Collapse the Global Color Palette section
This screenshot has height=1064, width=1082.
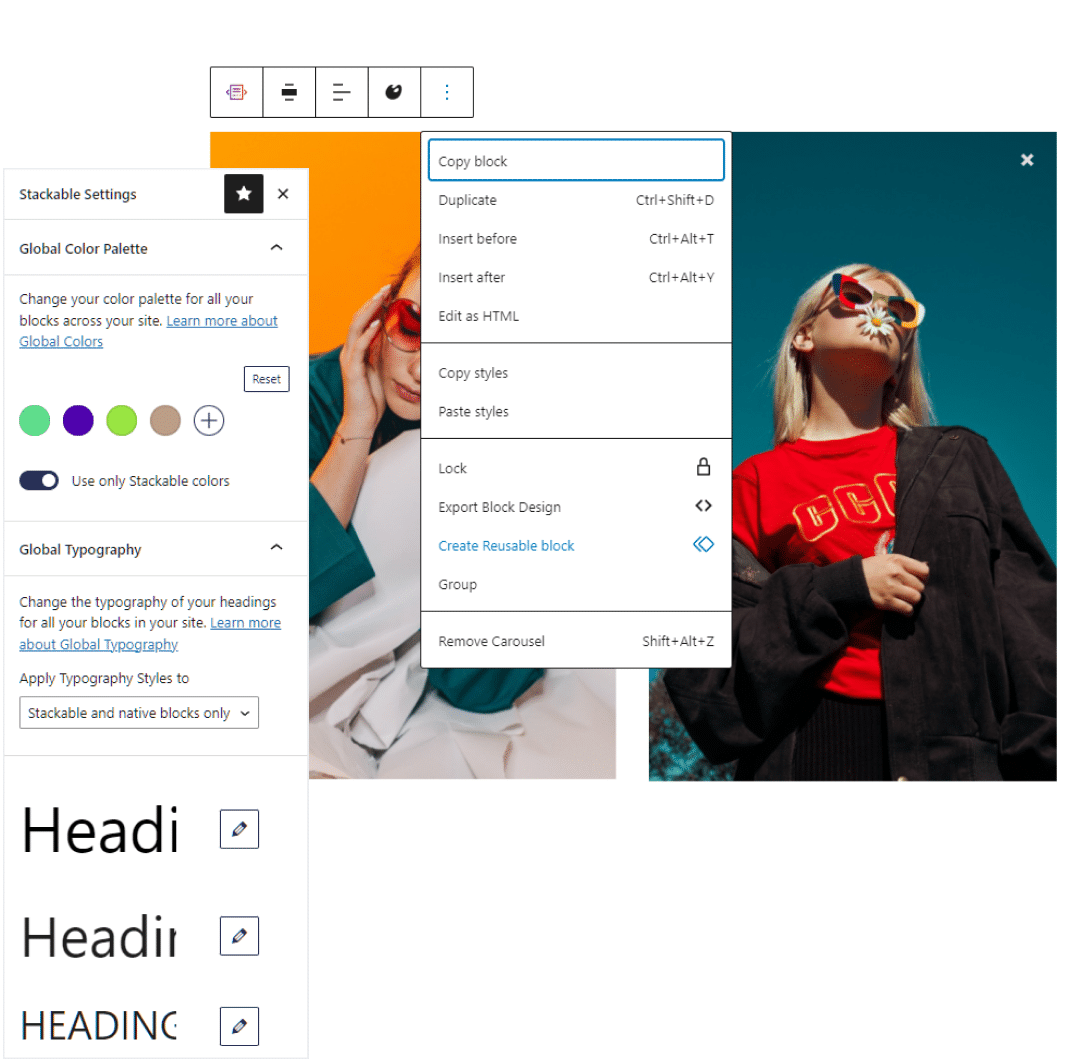277,248
